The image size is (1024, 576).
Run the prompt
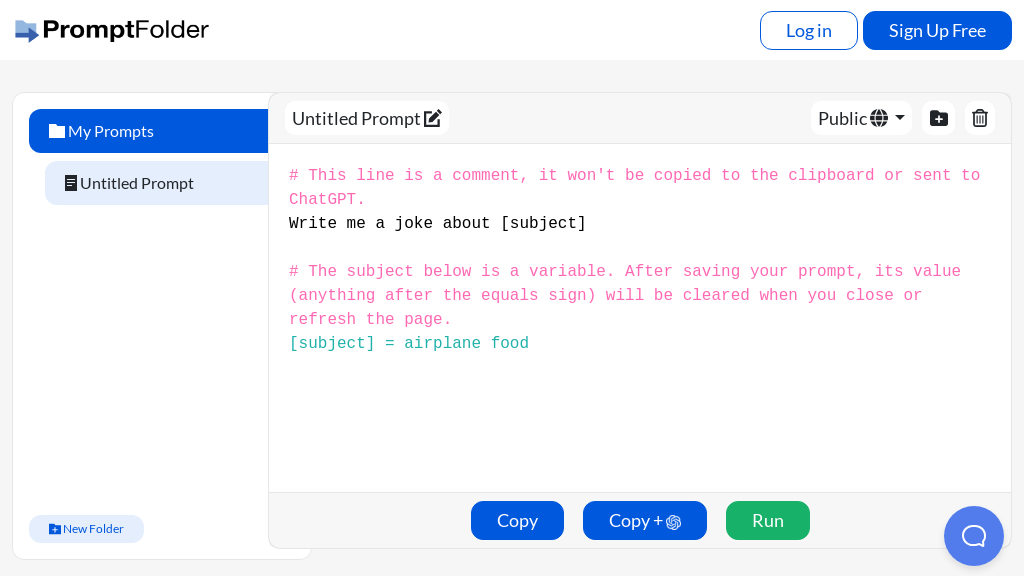(768, 521)
